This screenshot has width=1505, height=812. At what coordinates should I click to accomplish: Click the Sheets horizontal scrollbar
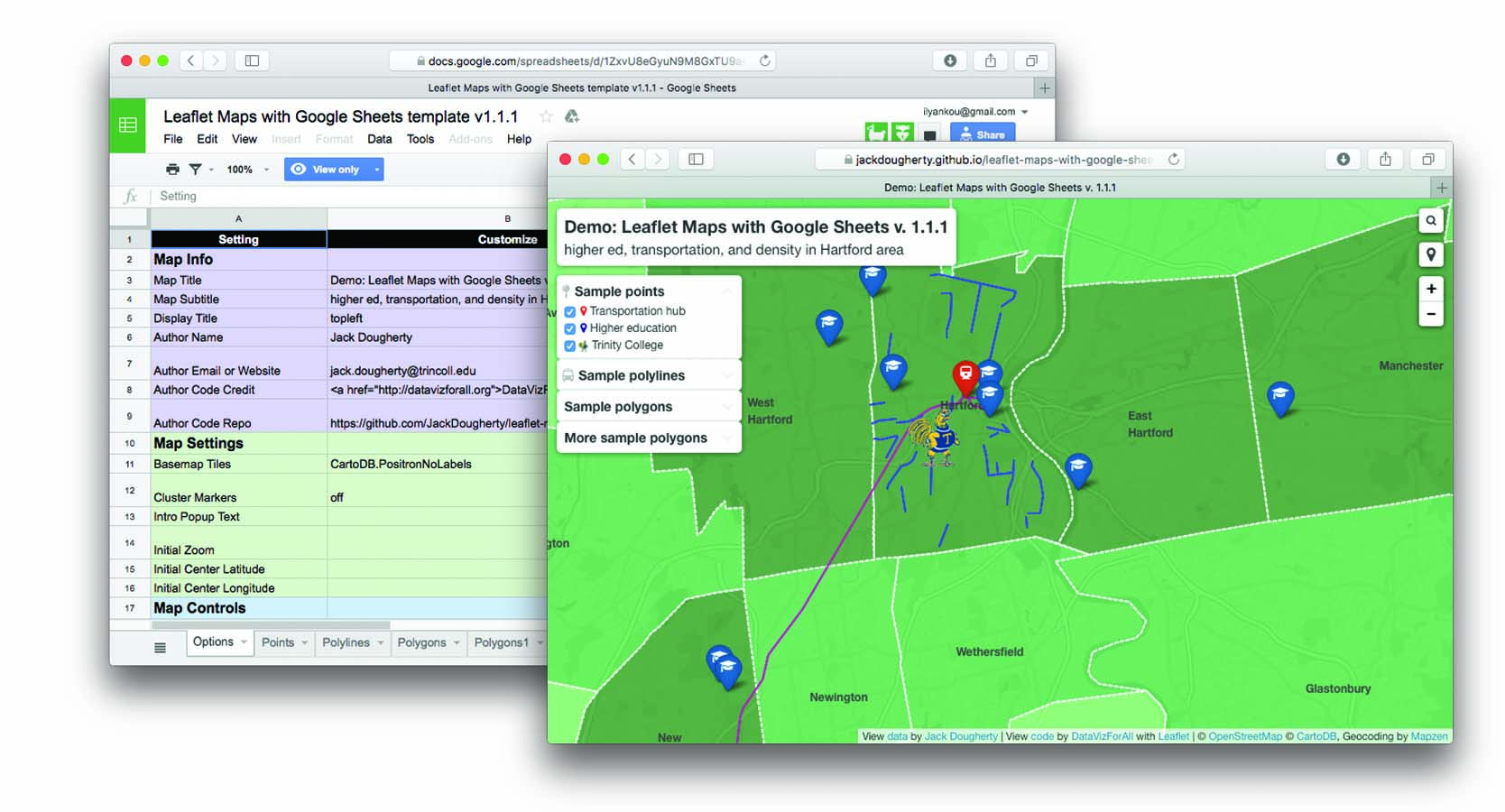[271, 625]
